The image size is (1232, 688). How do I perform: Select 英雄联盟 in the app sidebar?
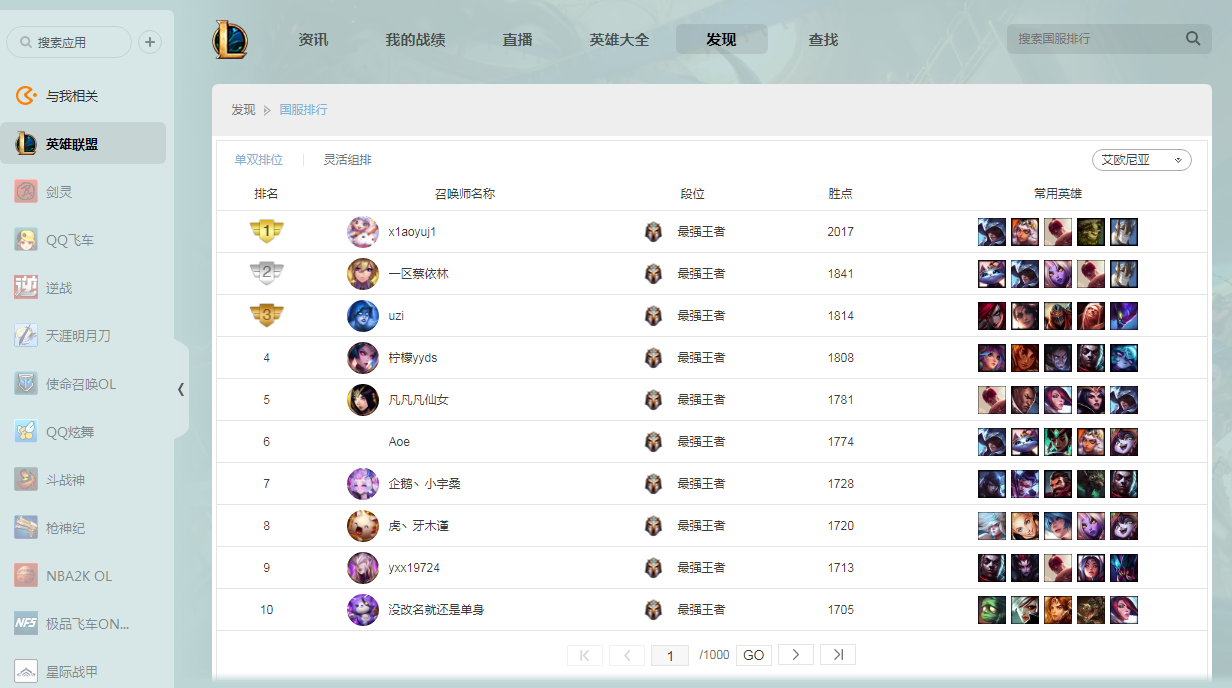[x=83, y=144]
